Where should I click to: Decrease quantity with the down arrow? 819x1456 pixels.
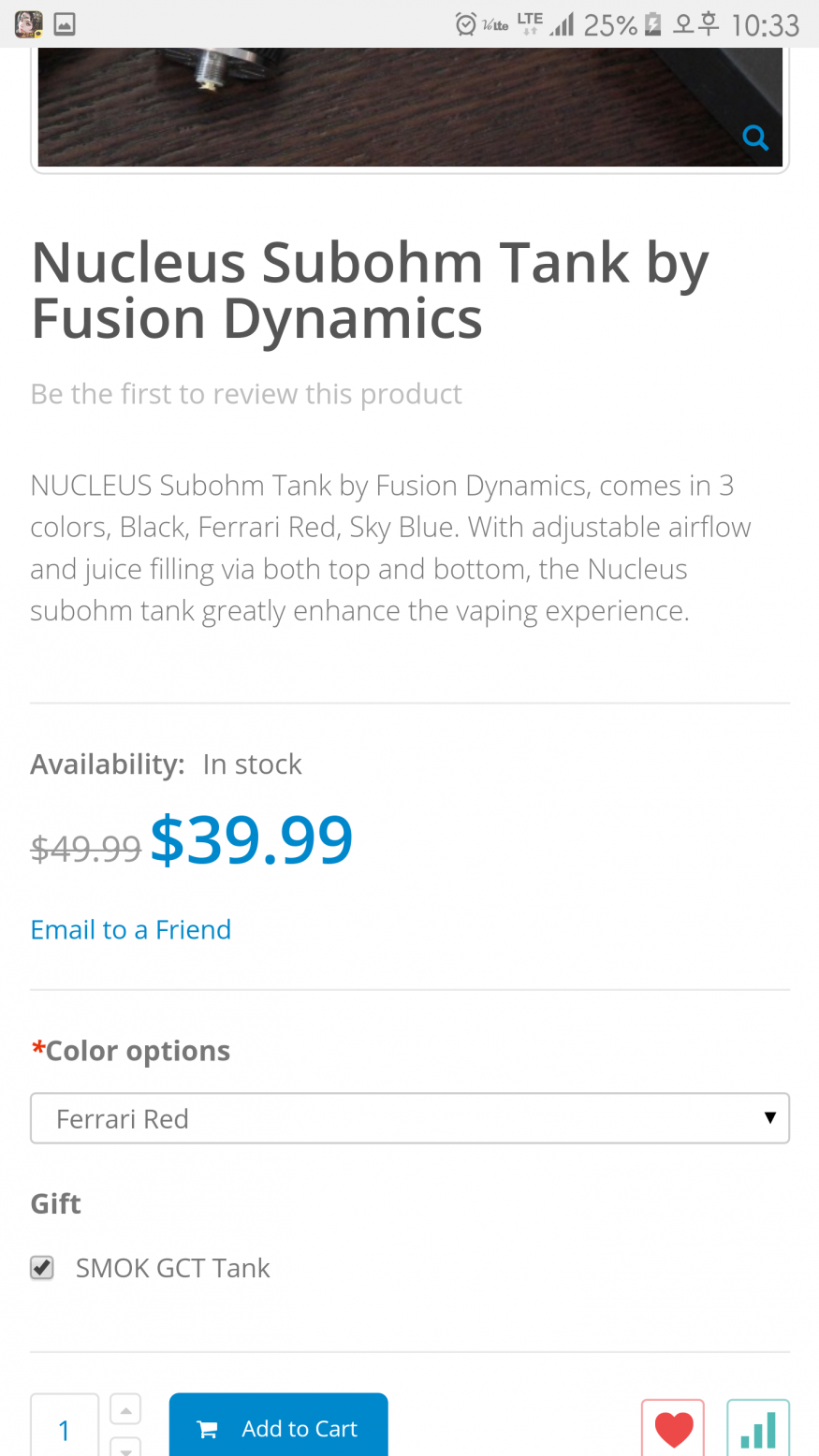point(125,1447)
